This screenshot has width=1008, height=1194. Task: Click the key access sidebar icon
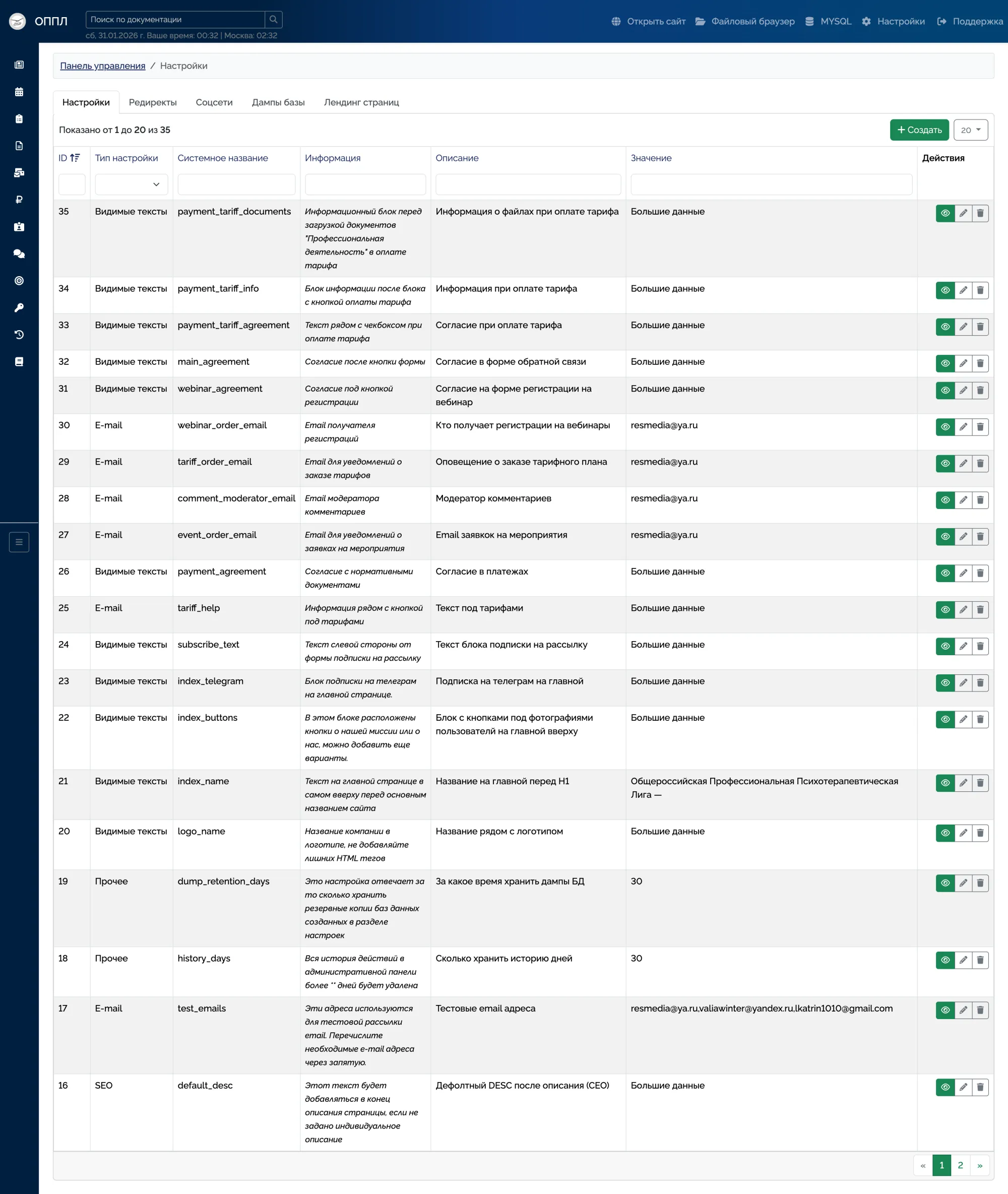click(19, 308)
